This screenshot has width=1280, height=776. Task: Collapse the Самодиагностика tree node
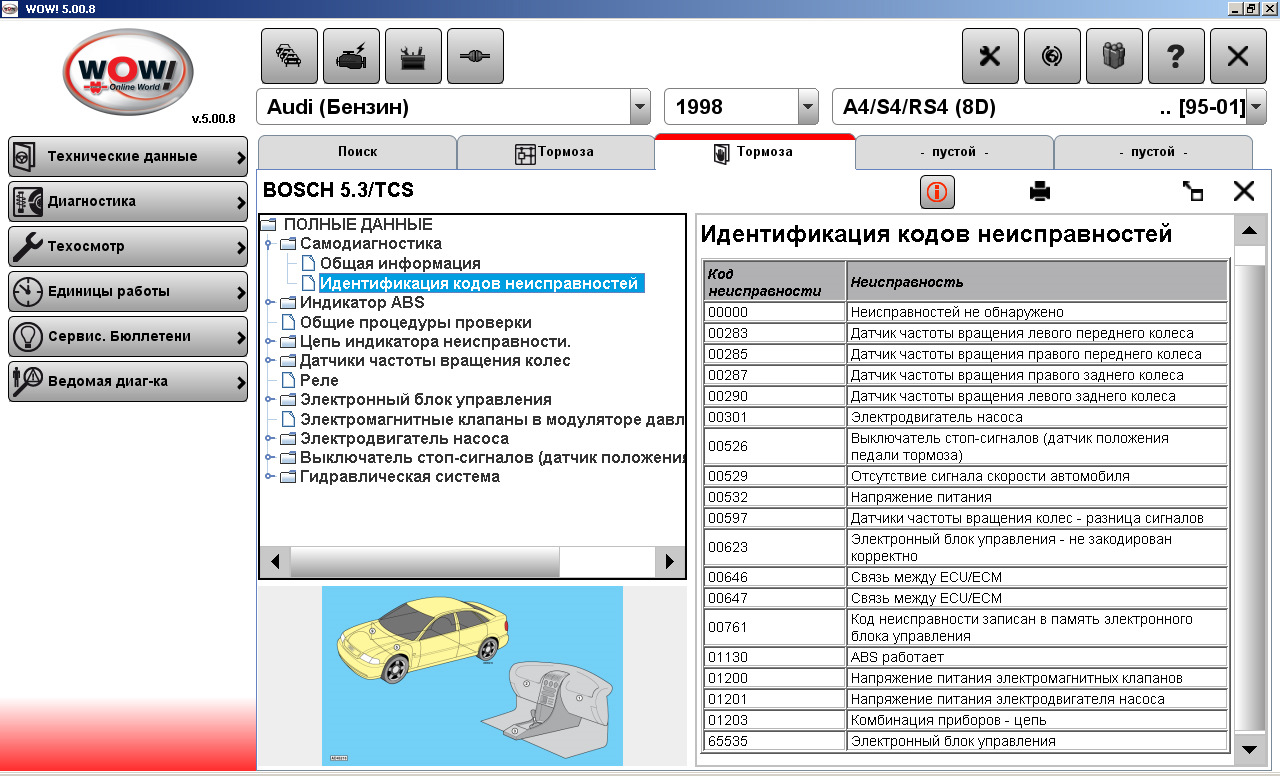click(268, 244)
